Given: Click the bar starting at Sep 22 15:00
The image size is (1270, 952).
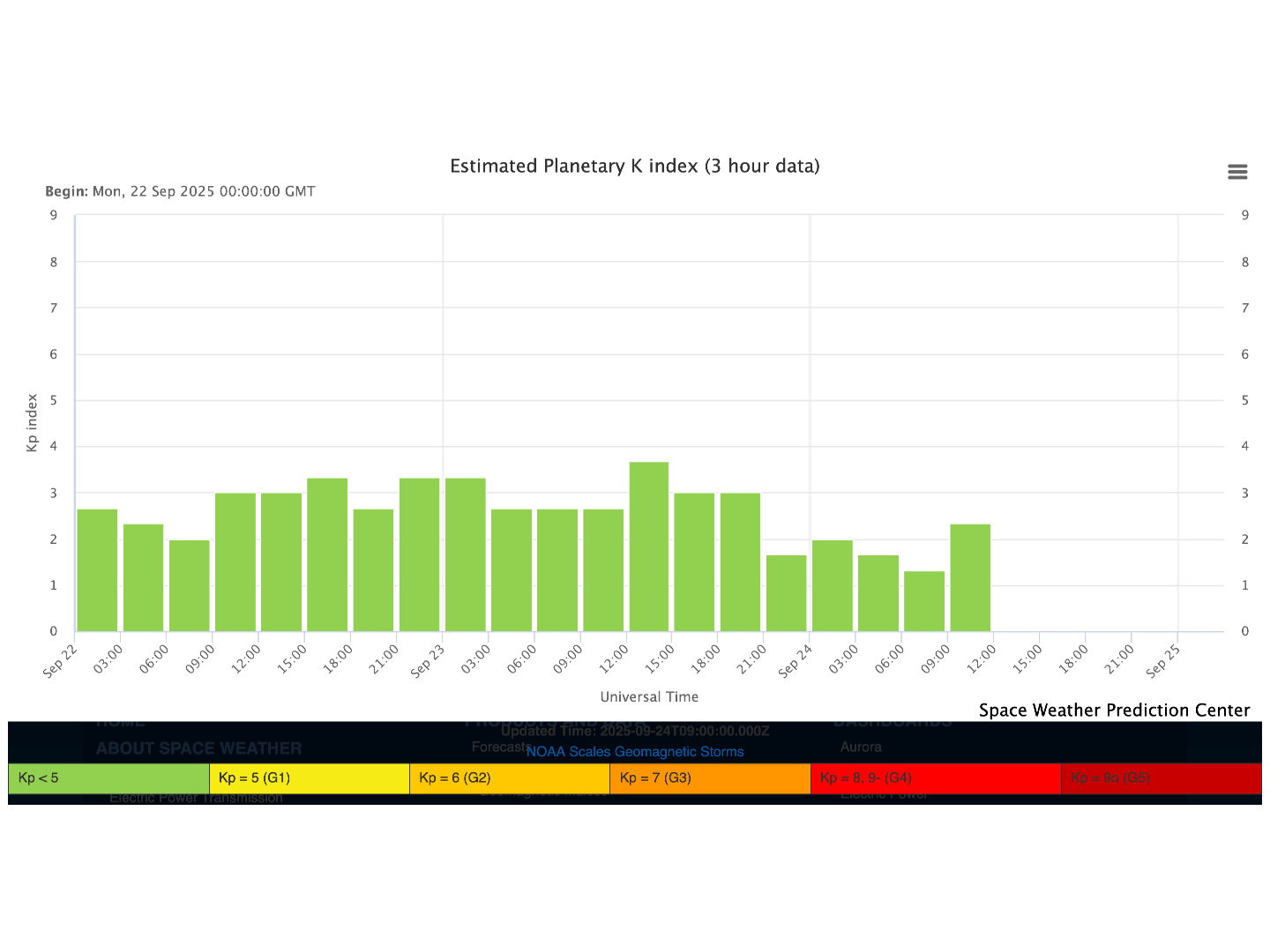Looking at the screenshot, I should pos(327,554).
